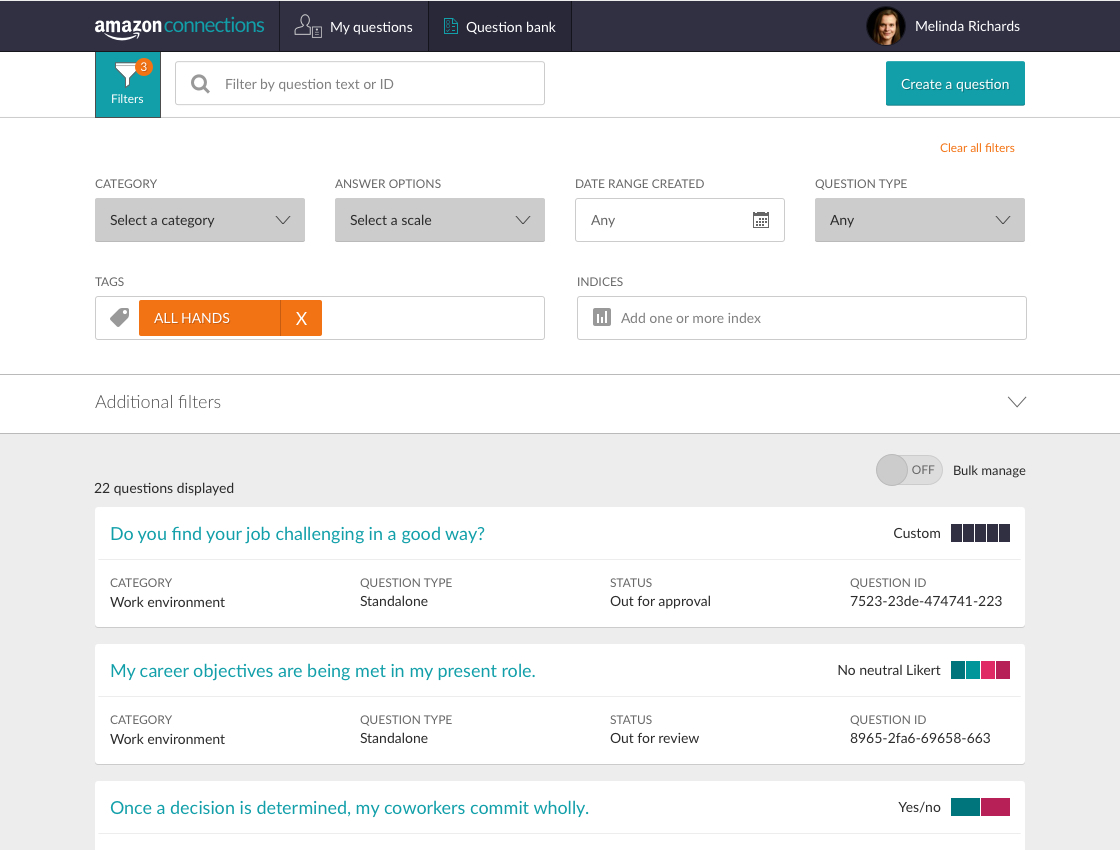Screen dimensions: 1120x850
Task: Click the search magnifier icon
Action: tap(200, 83)
